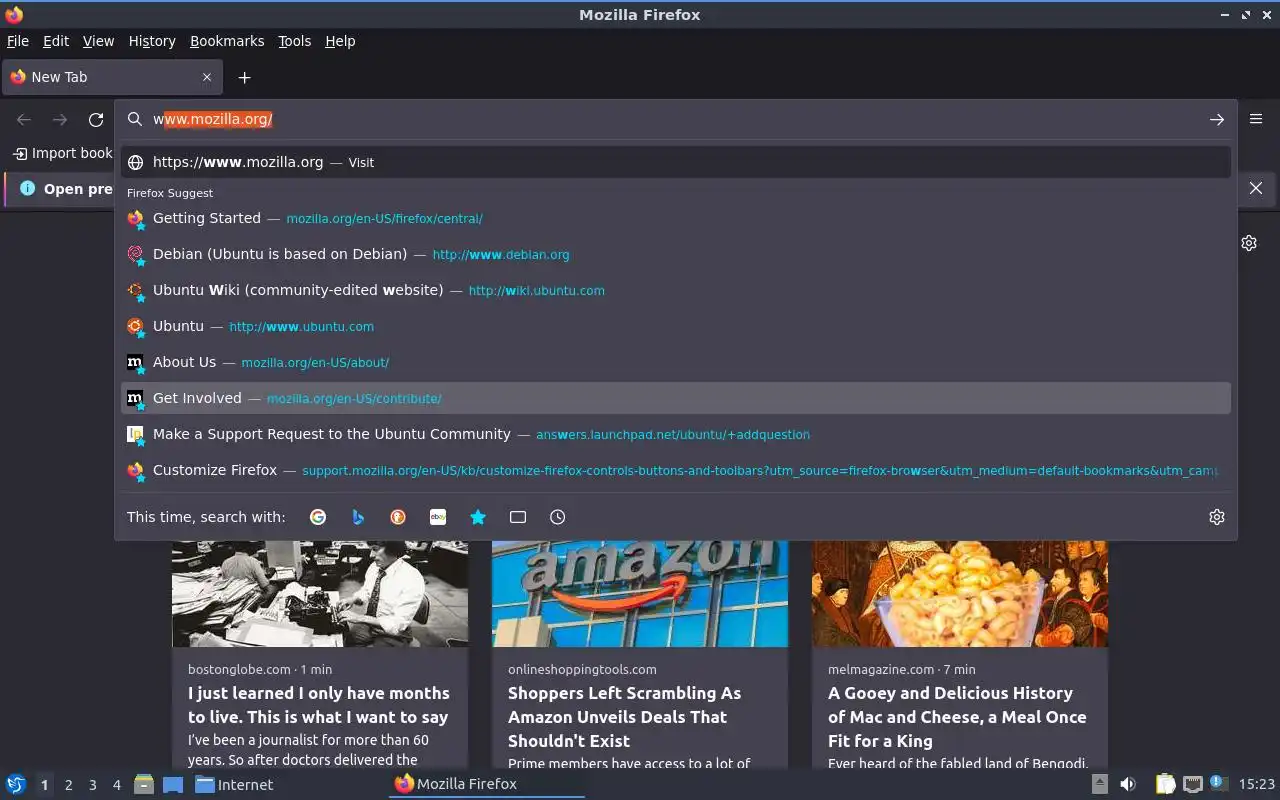Click the 15:23 clock in taskbar
This screenshot has width=1280, height=800.
(x=1257, y=784)
